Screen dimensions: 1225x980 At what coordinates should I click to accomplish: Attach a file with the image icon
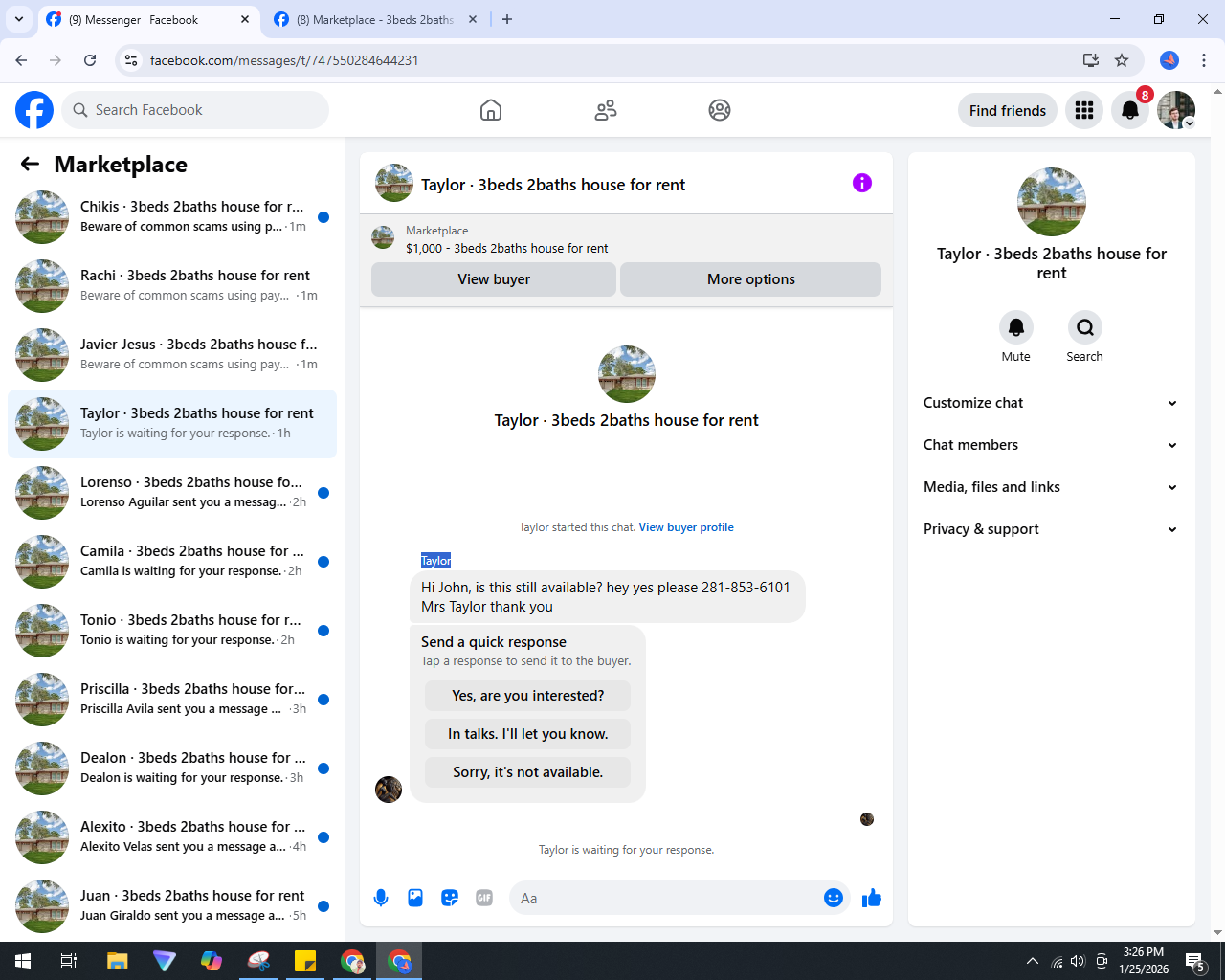pyautogui.click(x=415, y=898)
